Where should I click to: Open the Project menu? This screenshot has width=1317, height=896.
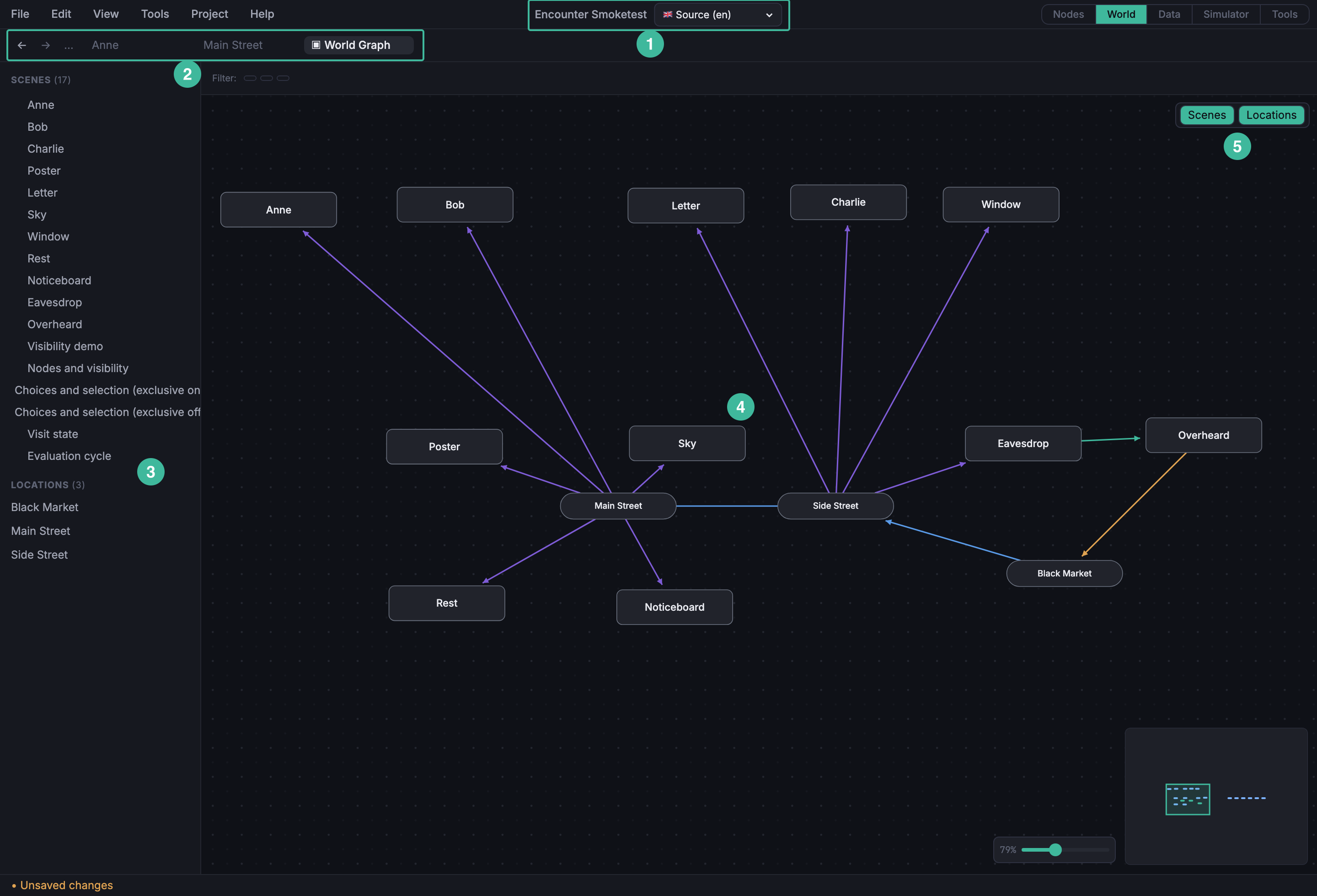click(x=209, y=14)
